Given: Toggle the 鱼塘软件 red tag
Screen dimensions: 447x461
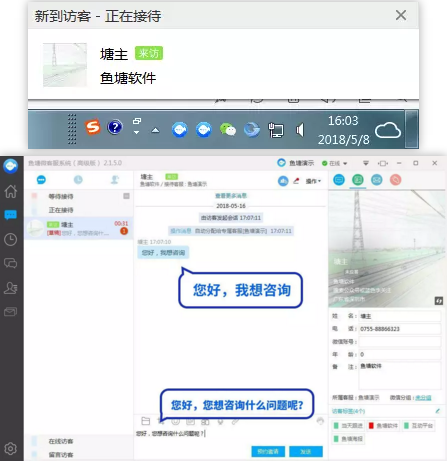Looking at the screenshot, I should 384,426.
